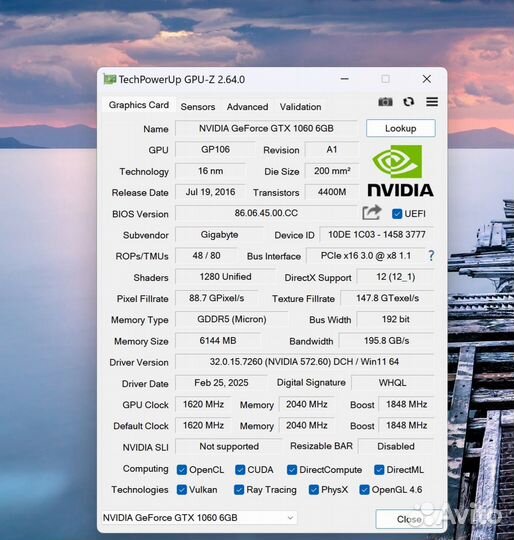Select the Graphics Card tab
This screenshot has width=514, height=540.
tap(139, 105)
